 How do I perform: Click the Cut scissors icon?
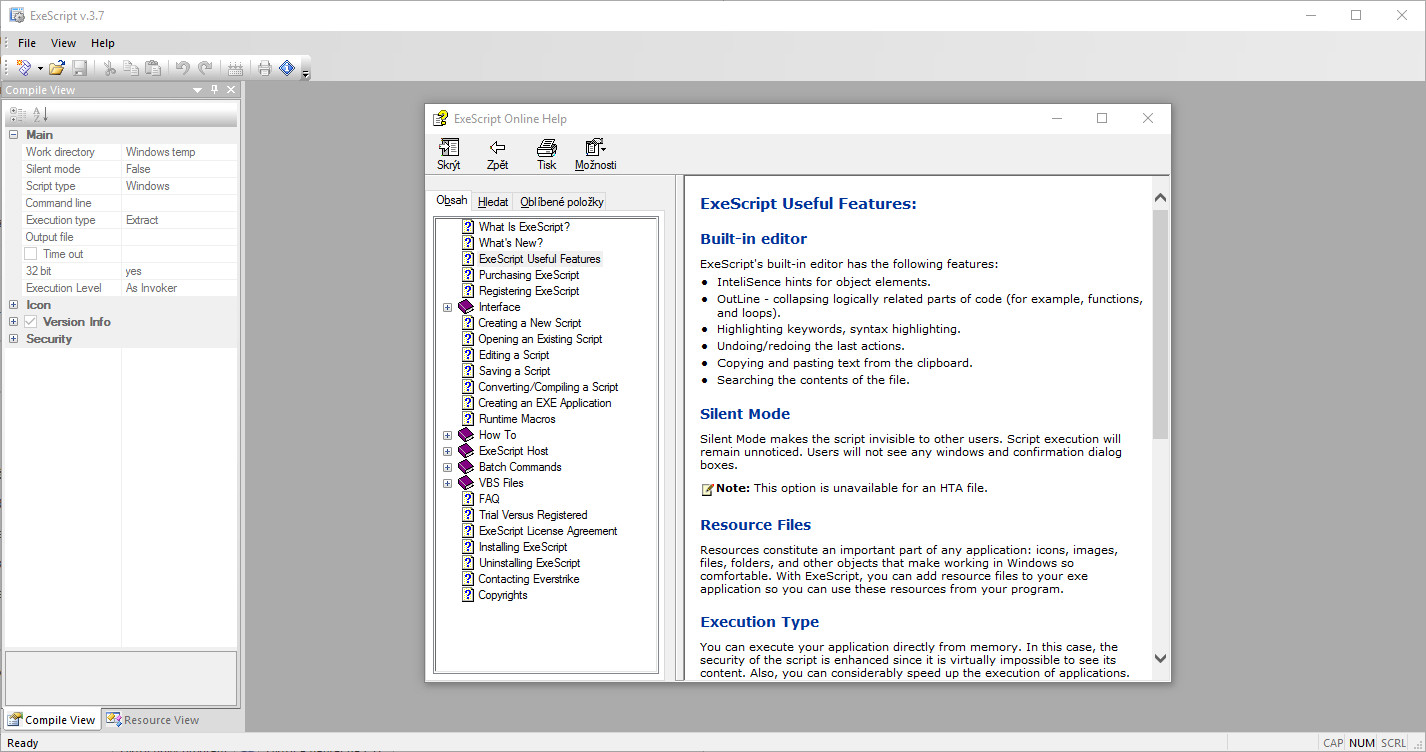(x=110, y=68)
